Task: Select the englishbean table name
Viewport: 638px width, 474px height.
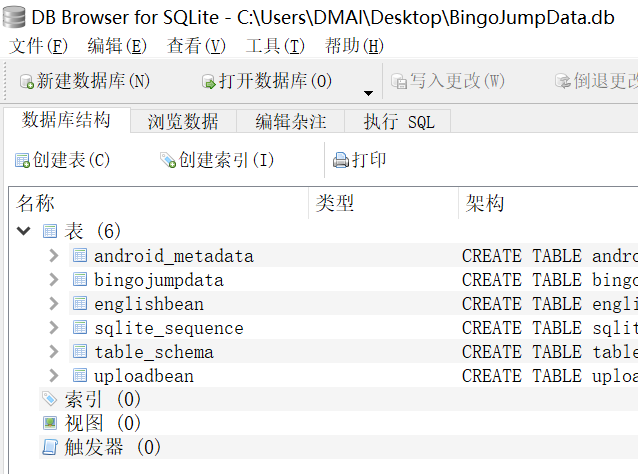Action: (x=149, y=304)
